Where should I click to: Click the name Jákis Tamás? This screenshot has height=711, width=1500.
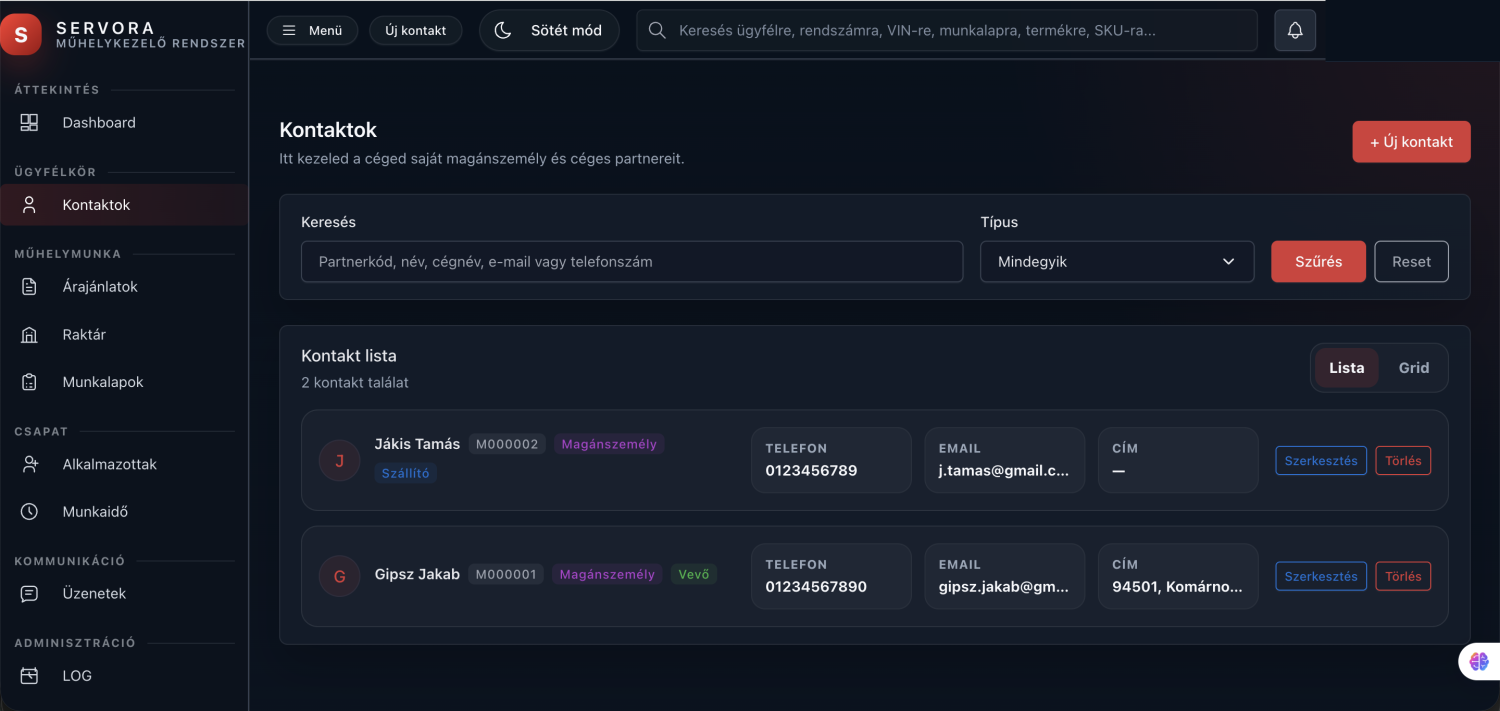pos(417,444)
